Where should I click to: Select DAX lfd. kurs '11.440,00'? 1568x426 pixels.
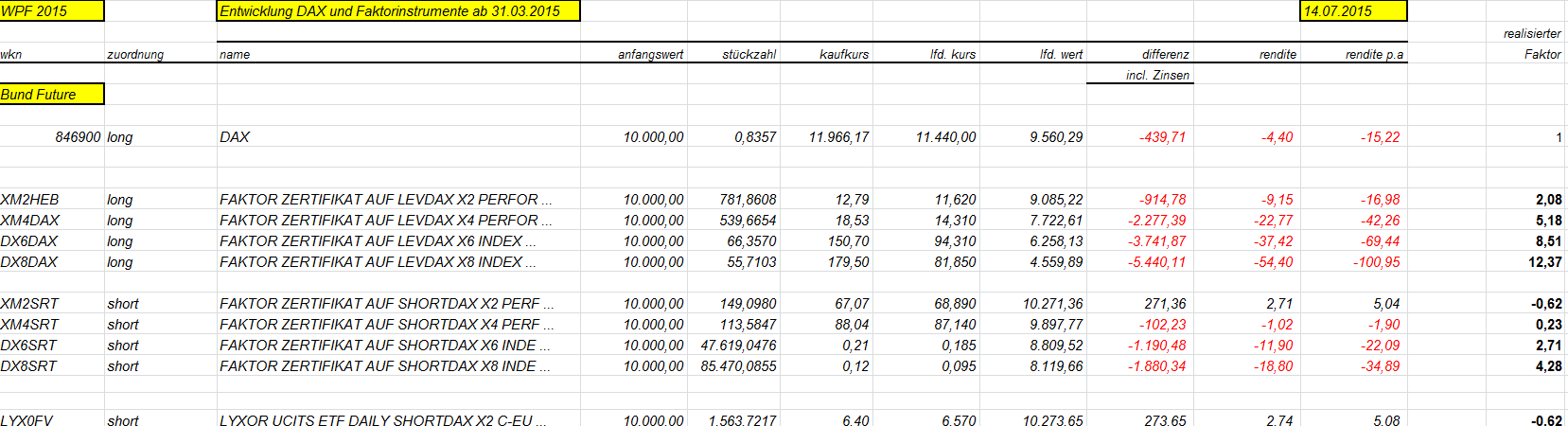tap(945, 137)
